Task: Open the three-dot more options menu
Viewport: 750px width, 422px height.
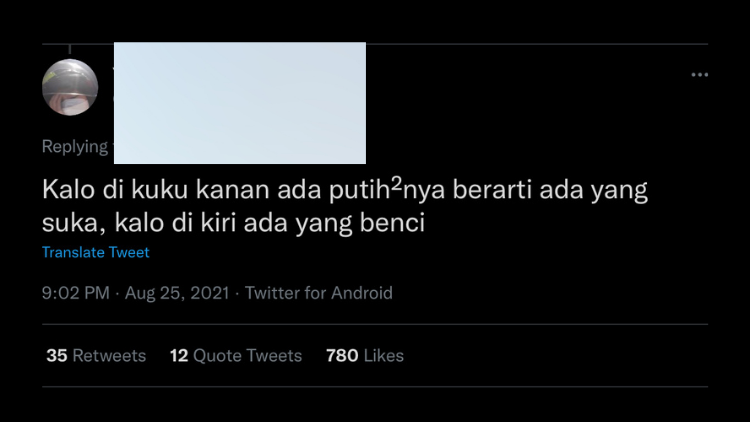Action: pos(699,75)
